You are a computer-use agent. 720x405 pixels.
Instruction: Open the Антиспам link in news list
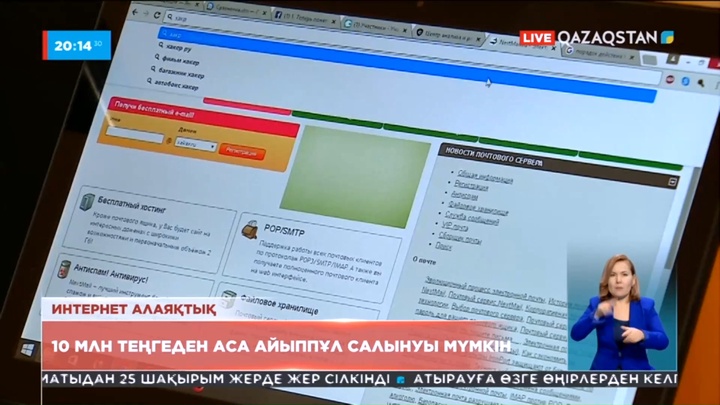[x=464, y=196]
